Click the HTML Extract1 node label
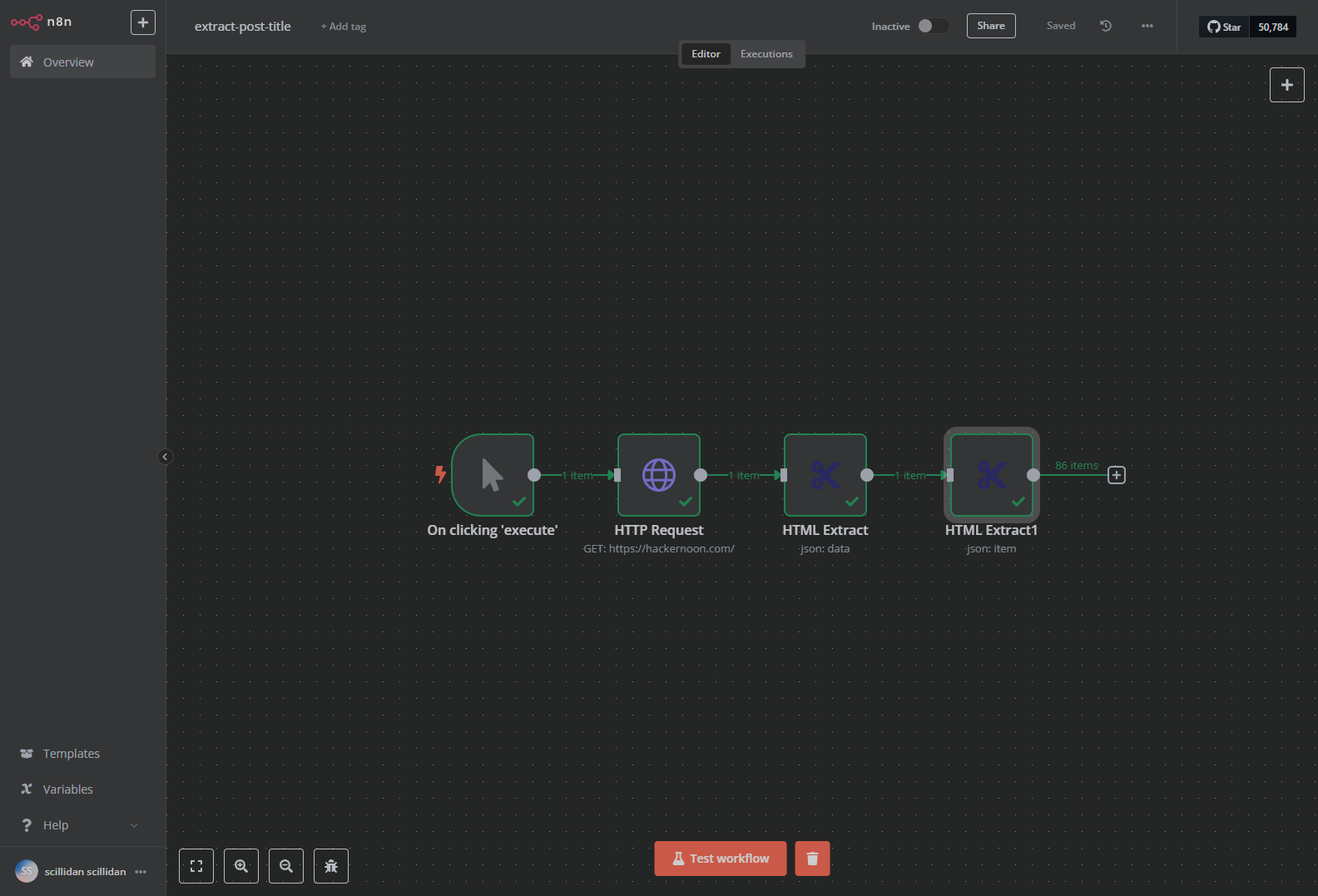The height and width of the screenshot is (896, 1318). (991, 530)
